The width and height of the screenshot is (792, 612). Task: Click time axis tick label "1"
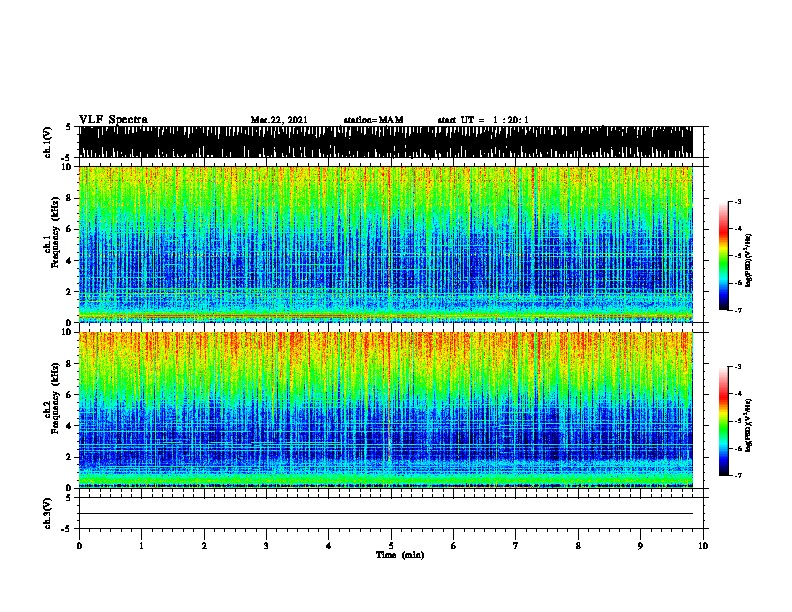(x=141, y=546)
